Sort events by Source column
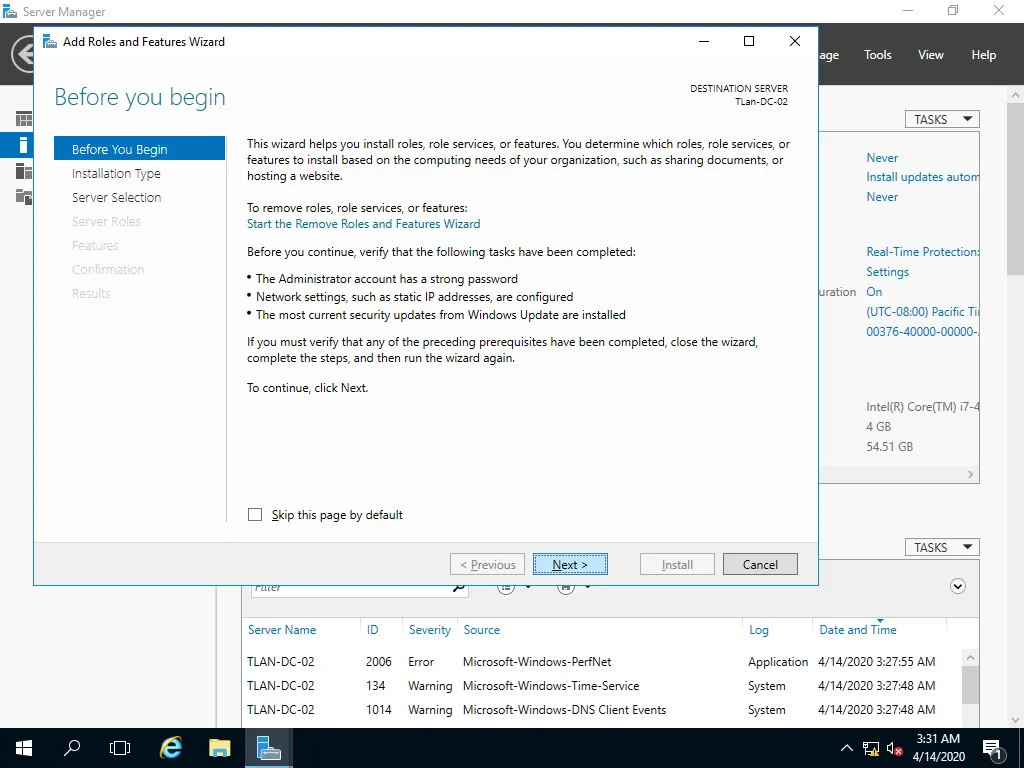 (x=481, y=630)
